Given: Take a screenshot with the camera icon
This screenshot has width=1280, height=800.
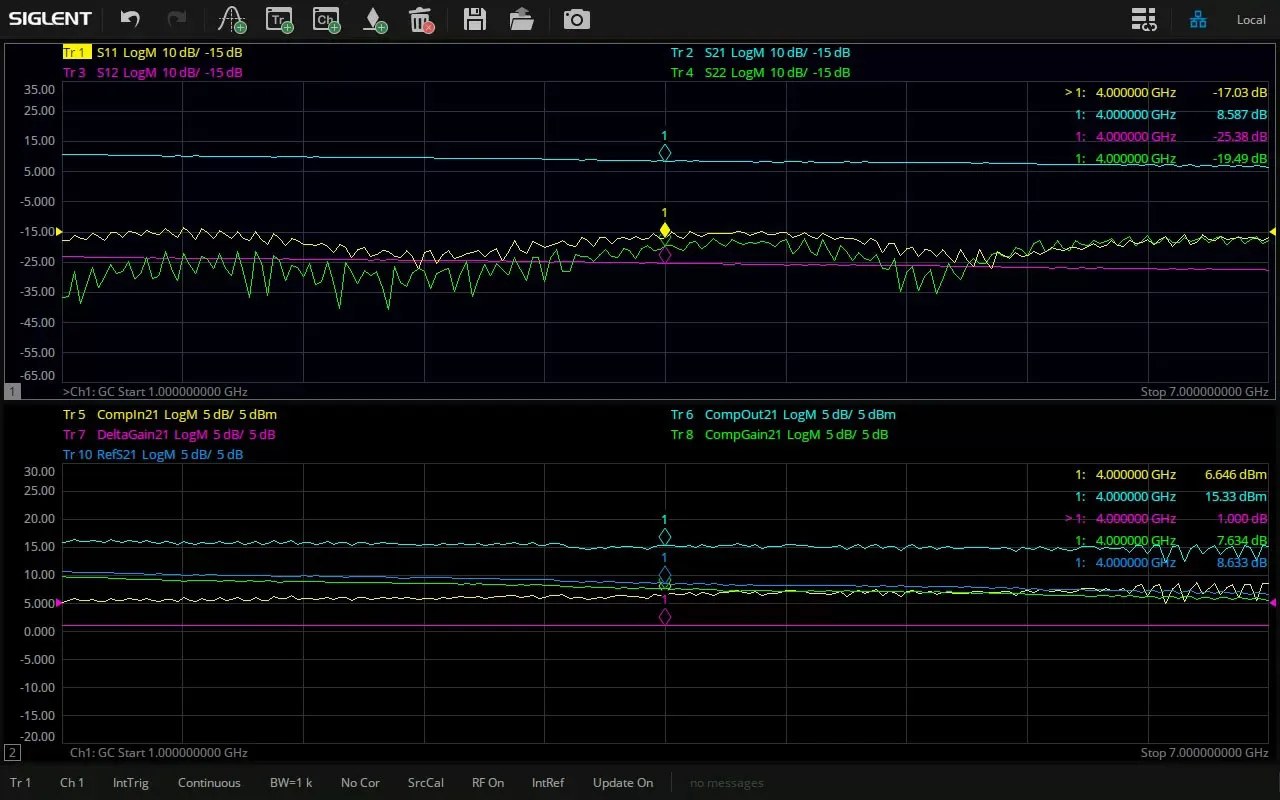Looking at the screenshot, I should coord(576,19).
